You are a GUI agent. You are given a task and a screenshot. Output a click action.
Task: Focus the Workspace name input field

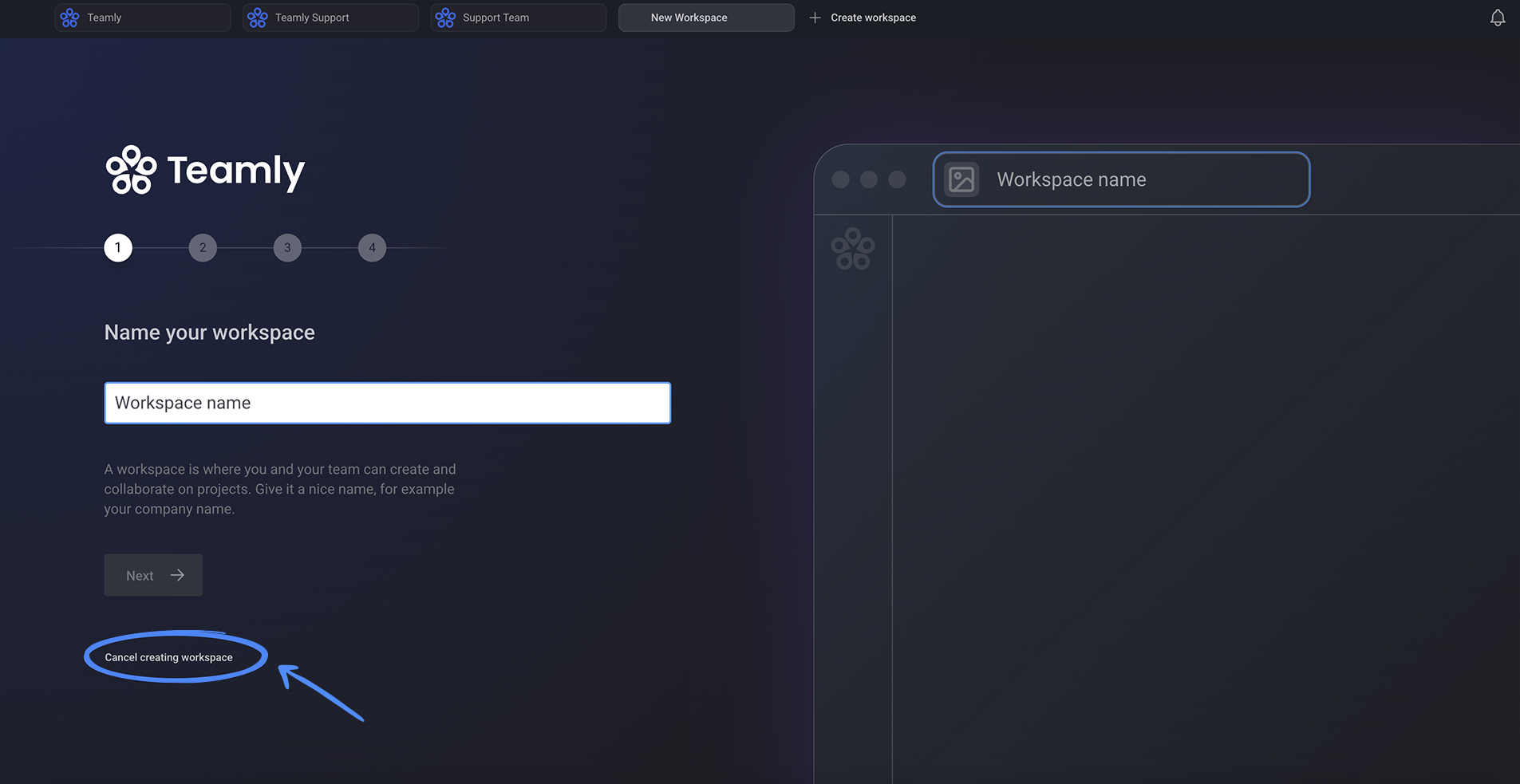(387, 403)
